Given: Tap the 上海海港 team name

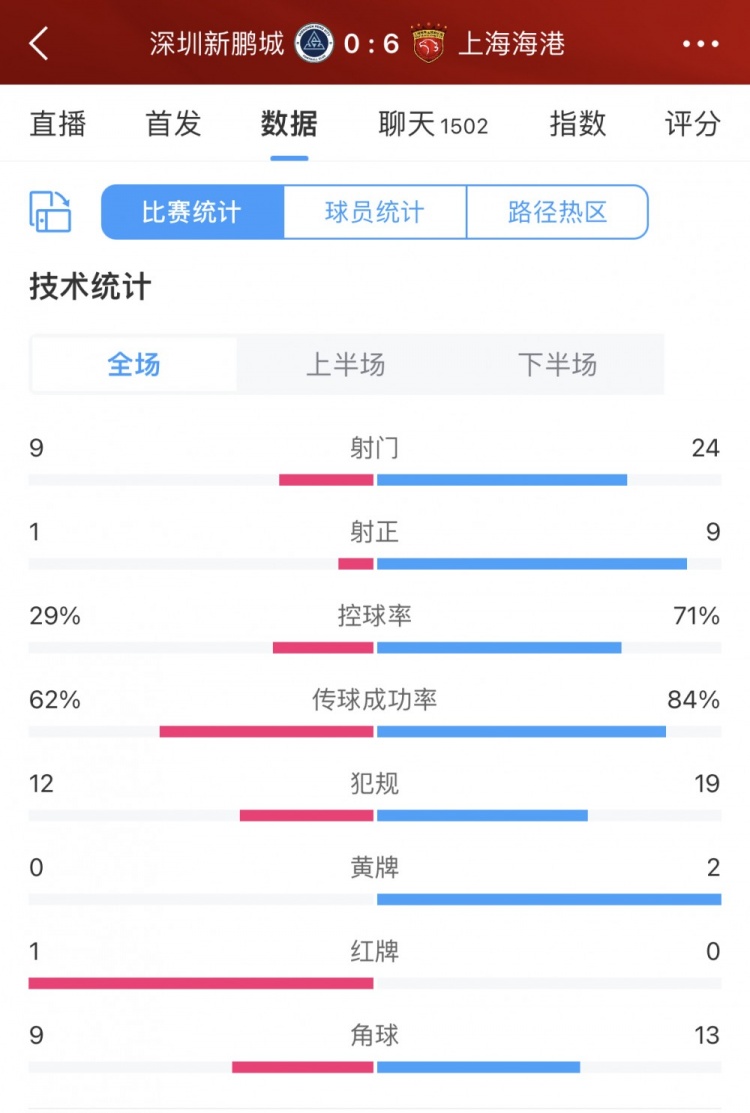Looking at the screenshot, I should (x=512, y=44).
